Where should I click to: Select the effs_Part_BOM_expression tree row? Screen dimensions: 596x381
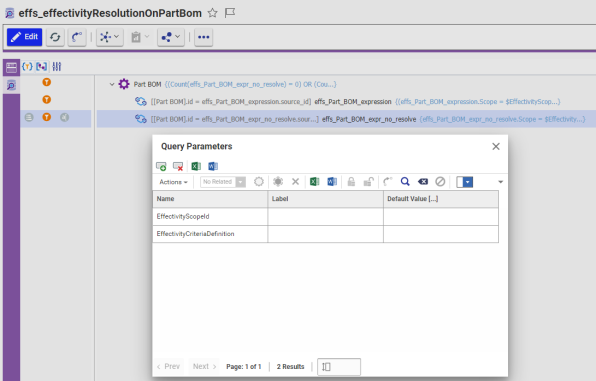click(x=346, y=102)
